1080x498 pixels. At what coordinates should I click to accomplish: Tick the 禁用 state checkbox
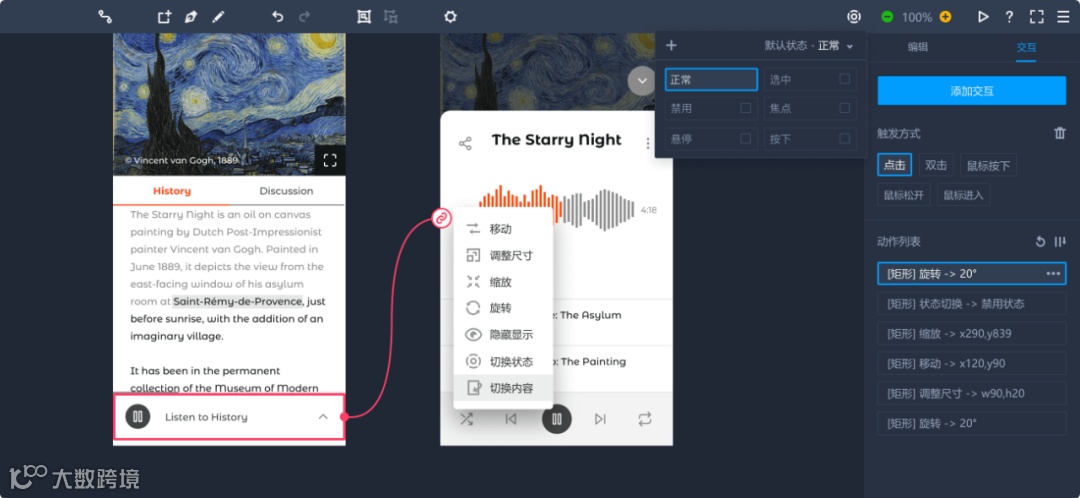click(745, 108)
